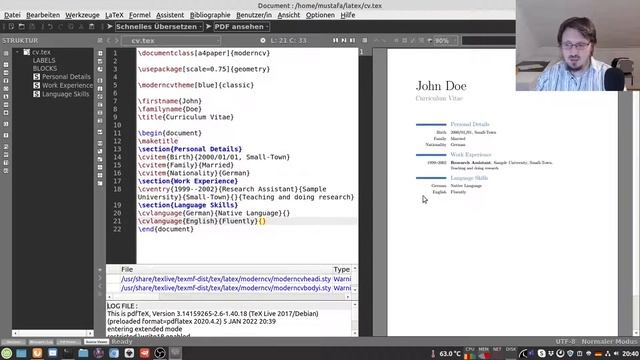Click the PDF search input field
Image resolution: width=640 pixels, height=360 pixels.
tap(489, 40)
